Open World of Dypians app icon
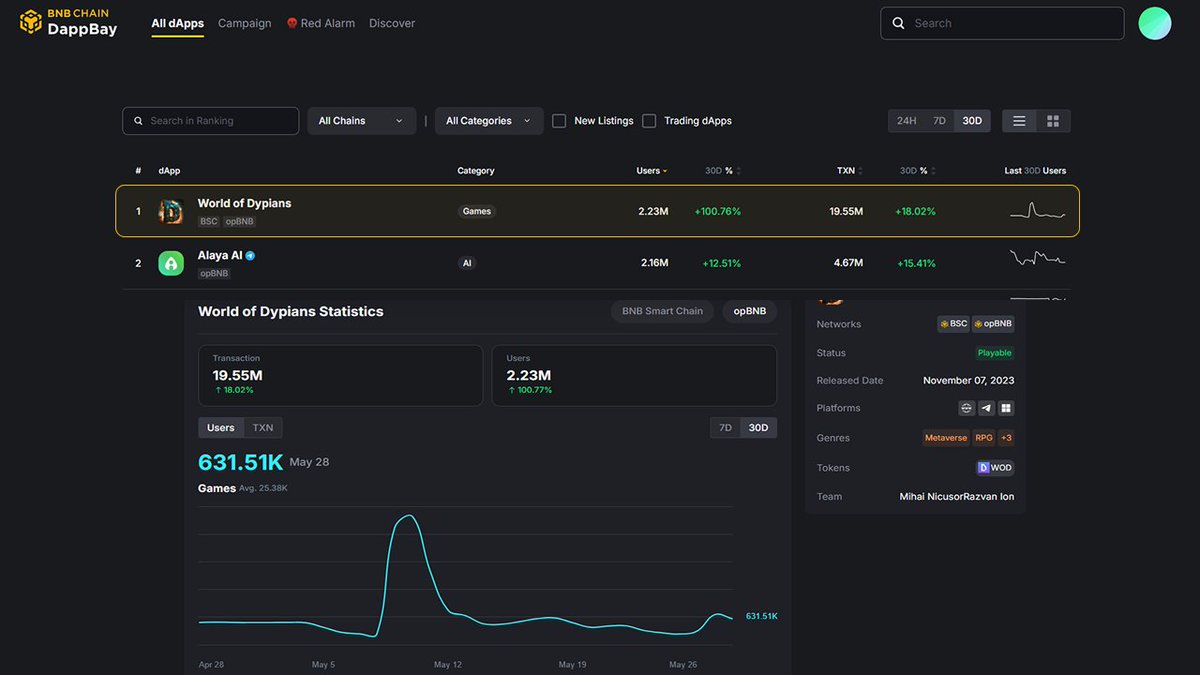The image size is (1200, 675). click(x=171, y=211)
